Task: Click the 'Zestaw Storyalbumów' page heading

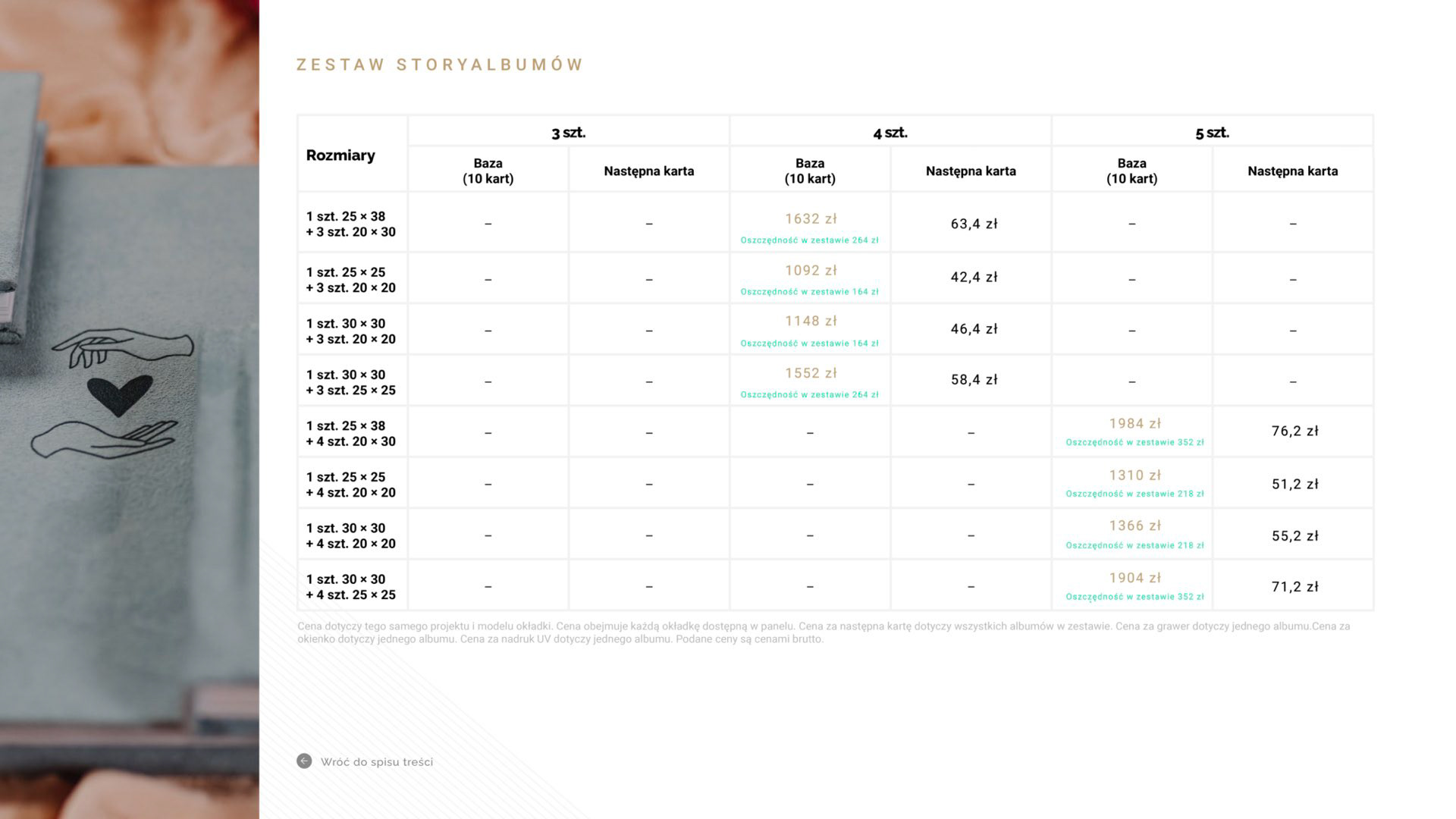Action: 440,64
